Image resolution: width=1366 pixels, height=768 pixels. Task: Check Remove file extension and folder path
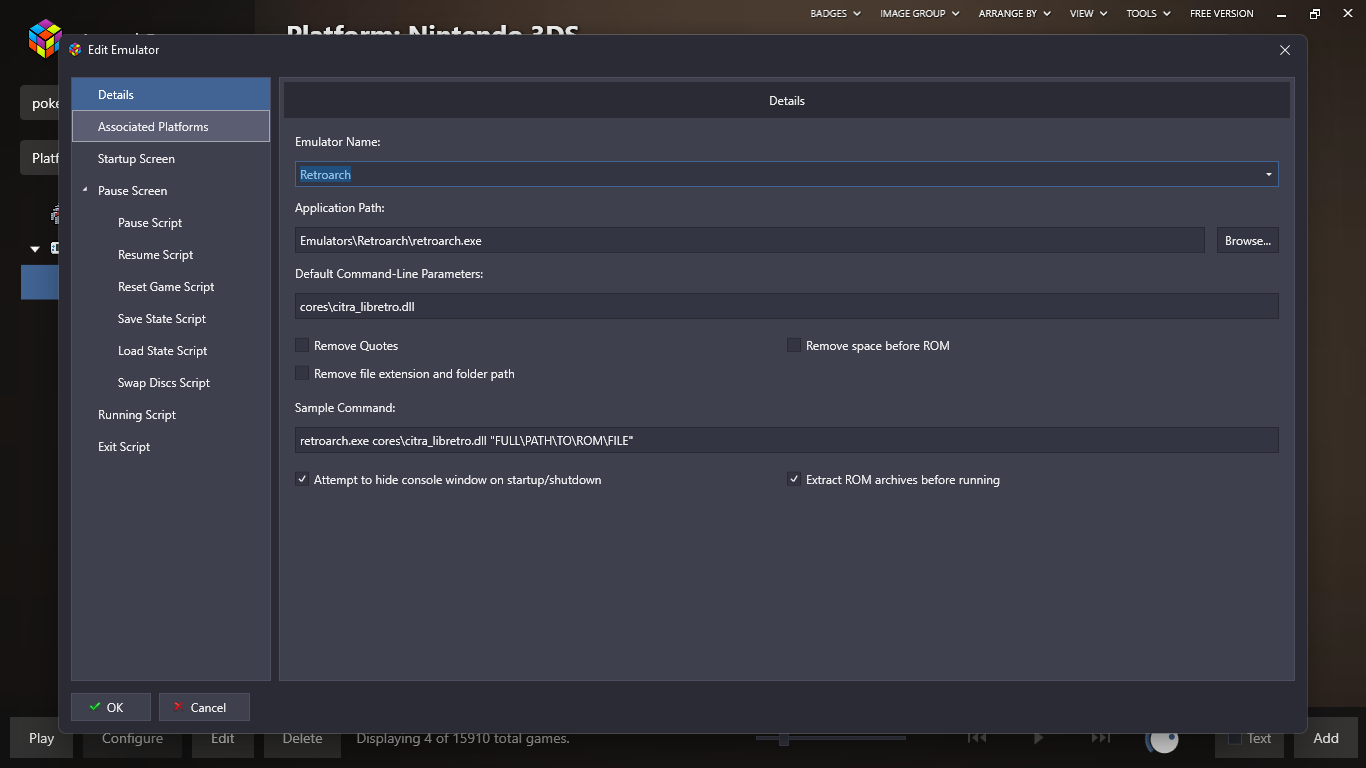click(x=302, y=373)
